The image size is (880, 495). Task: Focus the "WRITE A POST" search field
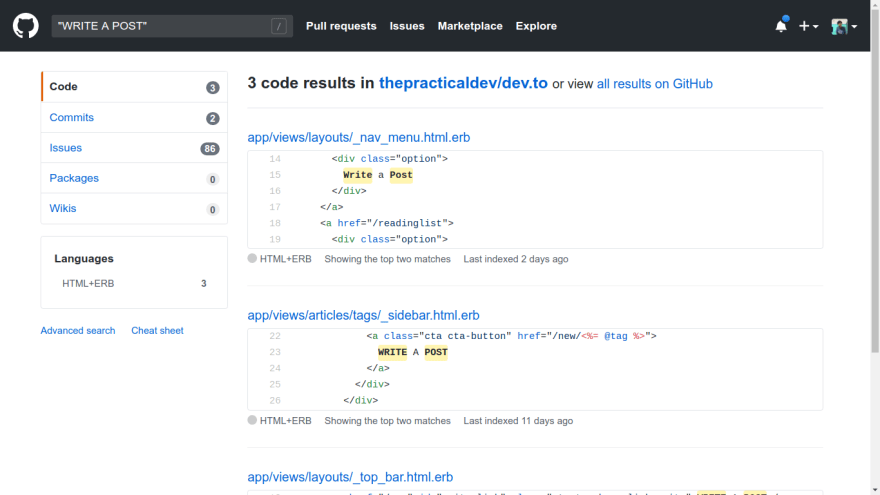[172, 26]
